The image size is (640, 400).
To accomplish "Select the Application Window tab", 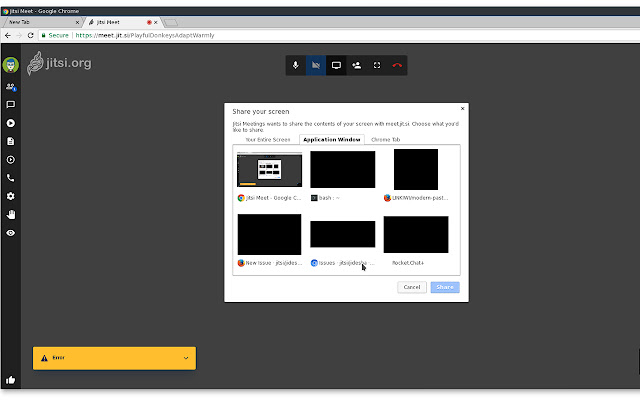I will pos(331,140).
